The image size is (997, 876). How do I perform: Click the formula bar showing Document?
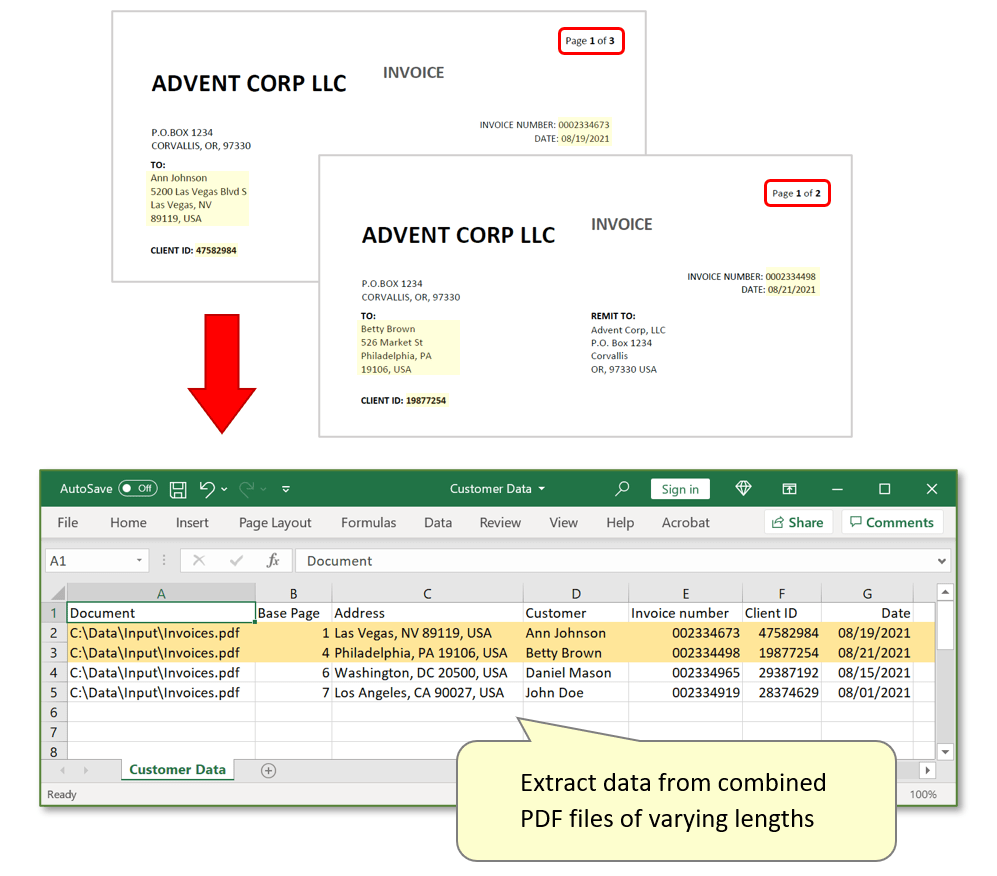(x=615, y=561)
